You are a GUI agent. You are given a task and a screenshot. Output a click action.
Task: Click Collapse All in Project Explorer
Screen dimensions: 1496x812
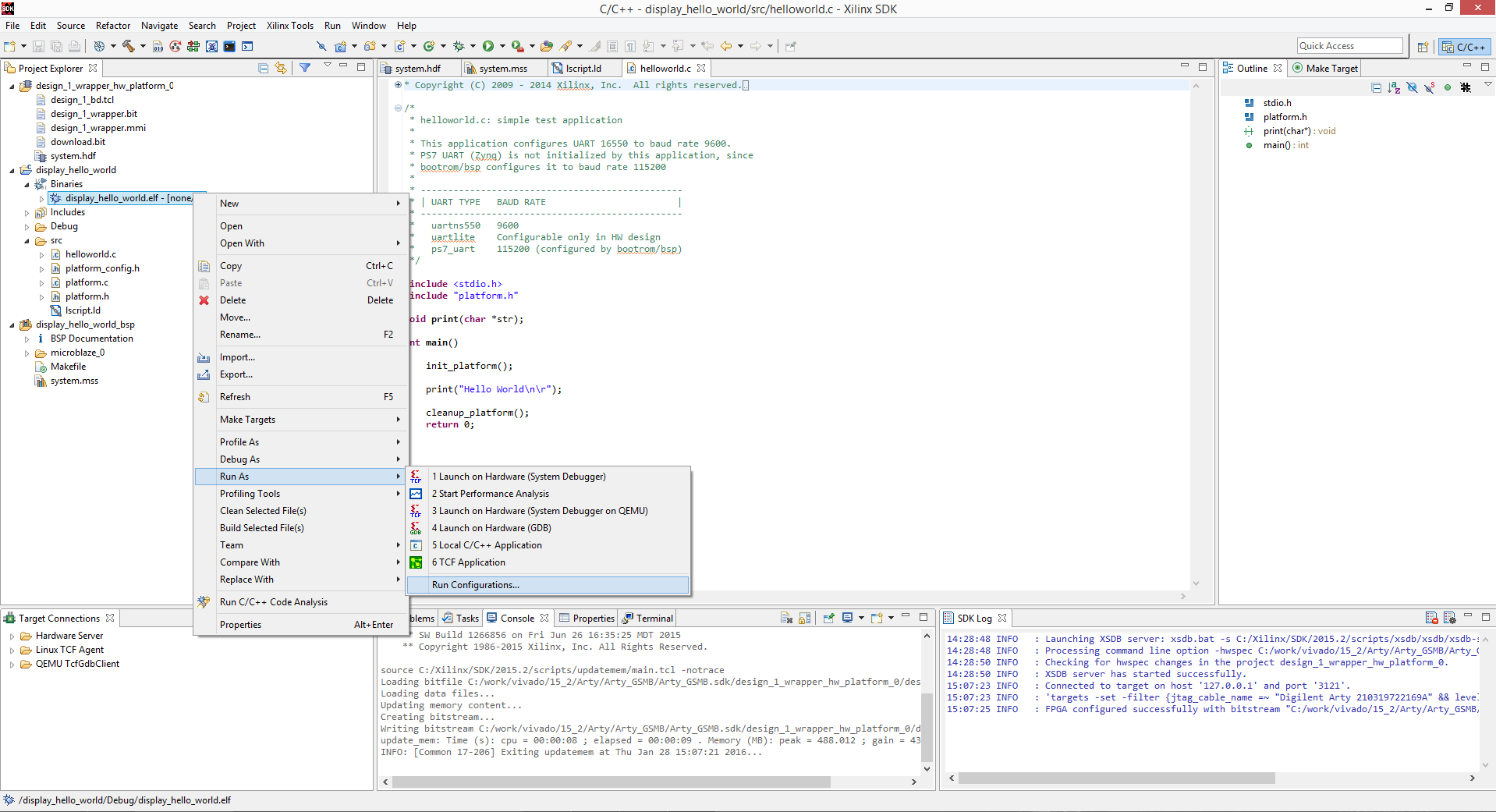(x=264, y=69)
